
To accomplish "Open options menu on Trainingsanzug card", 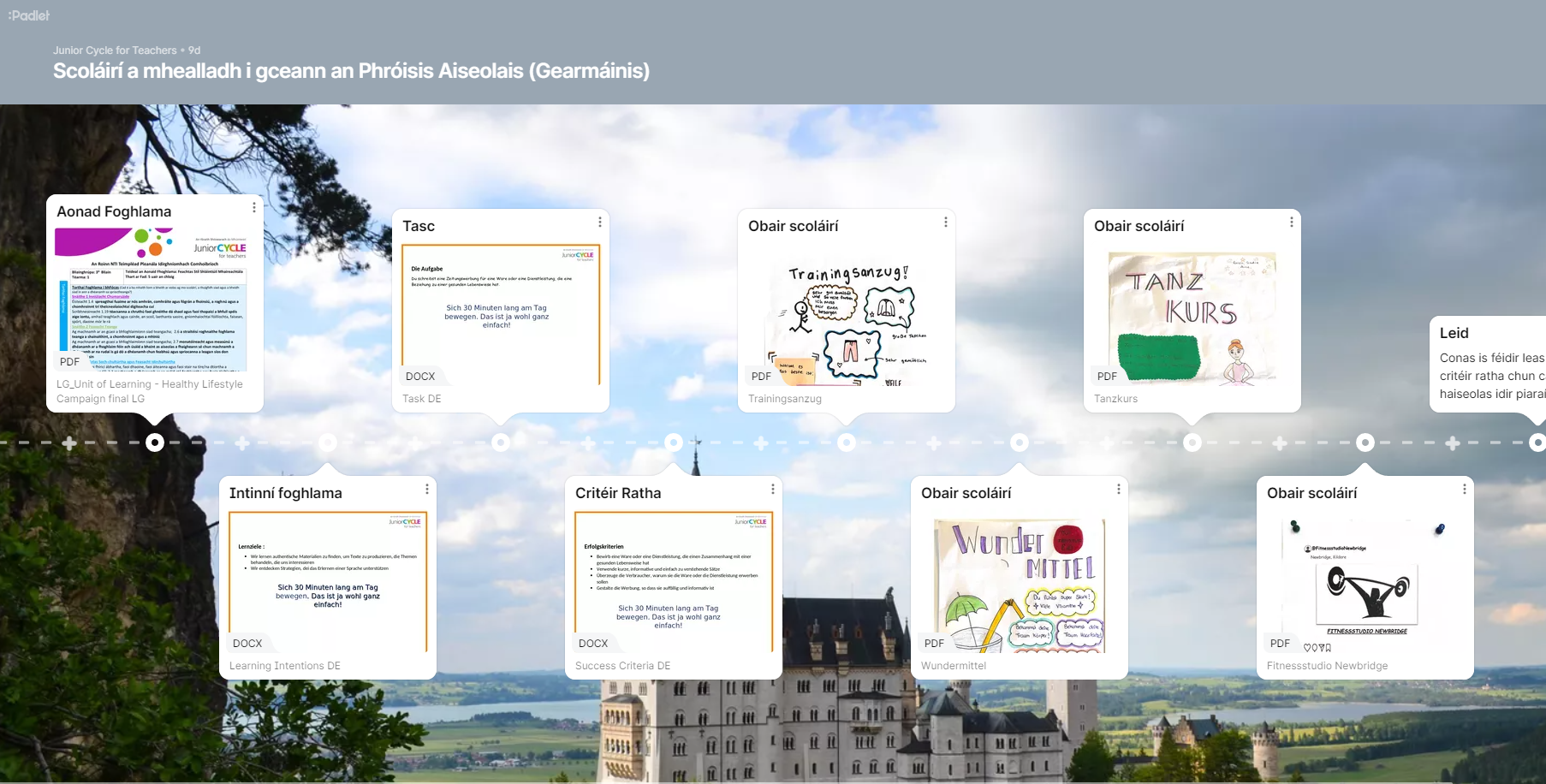I will click(945, 223).
